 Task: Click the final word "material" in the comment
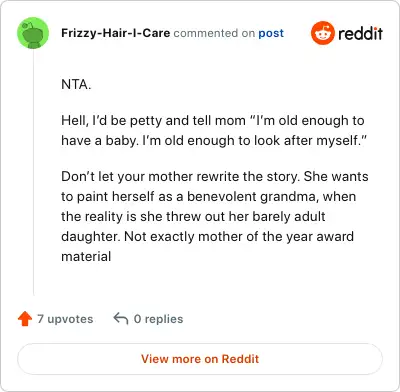[86, 256]
